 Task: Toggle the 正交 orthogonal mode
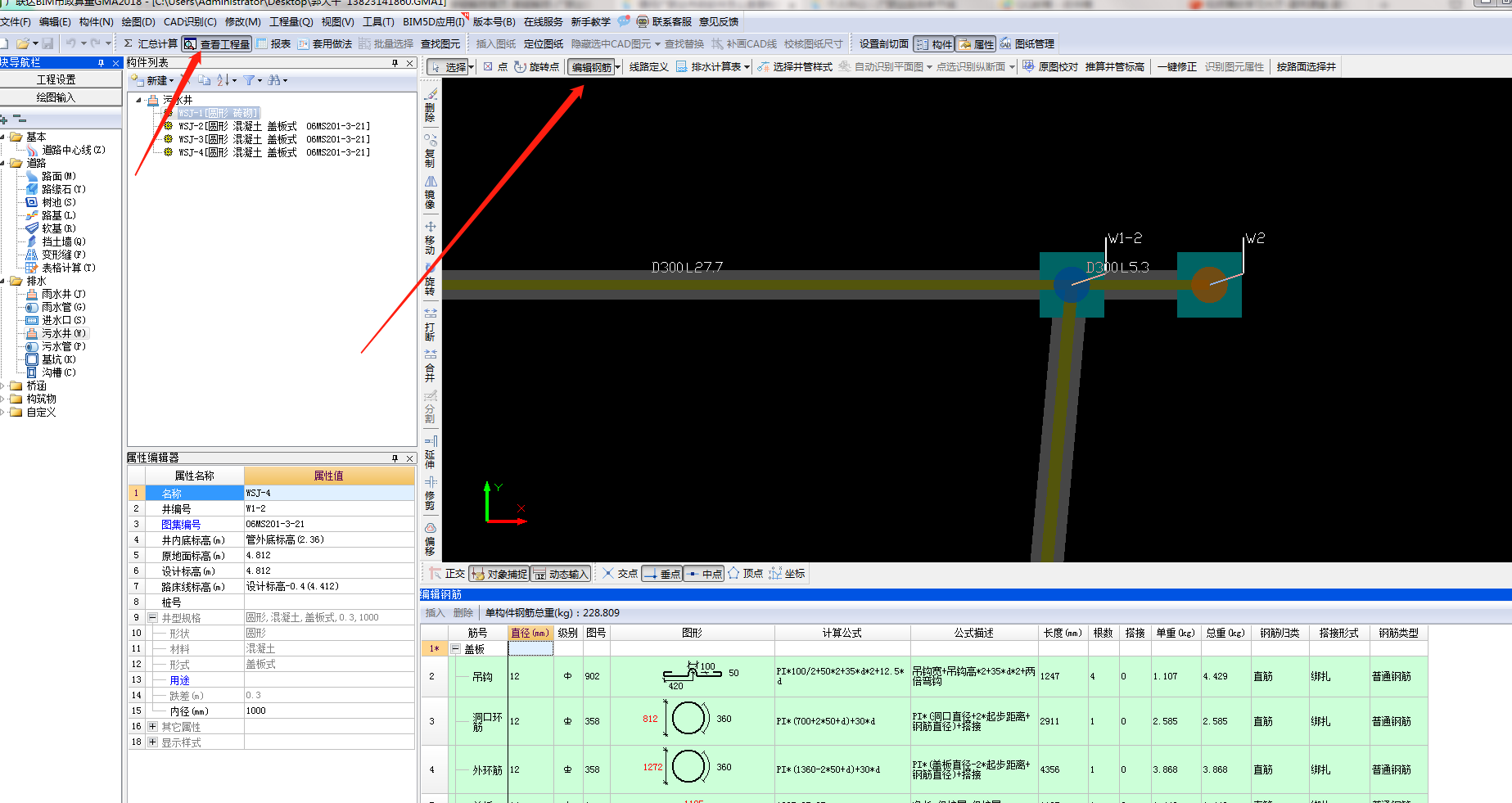tap(446, 574)
